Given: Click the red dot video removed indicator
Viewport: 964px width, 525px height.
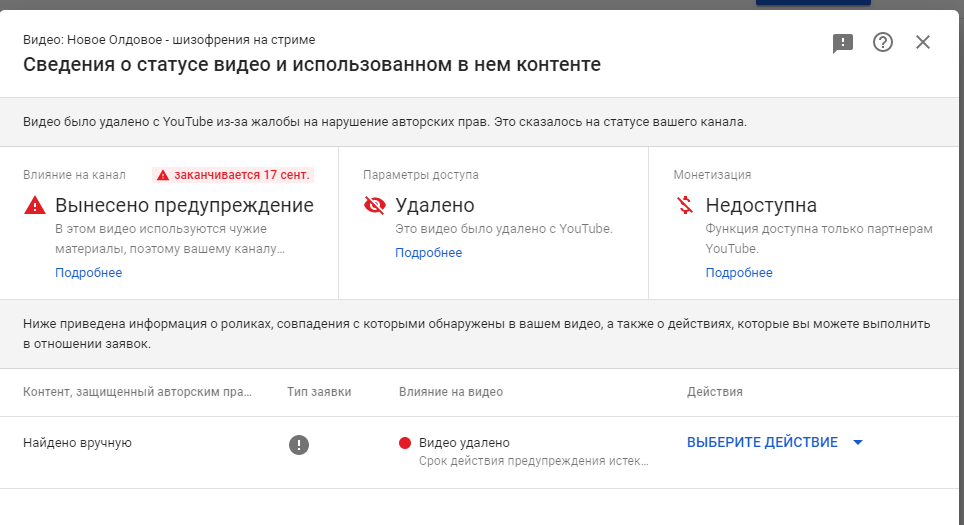Looking at the screenshot, I should coord(405,443).
